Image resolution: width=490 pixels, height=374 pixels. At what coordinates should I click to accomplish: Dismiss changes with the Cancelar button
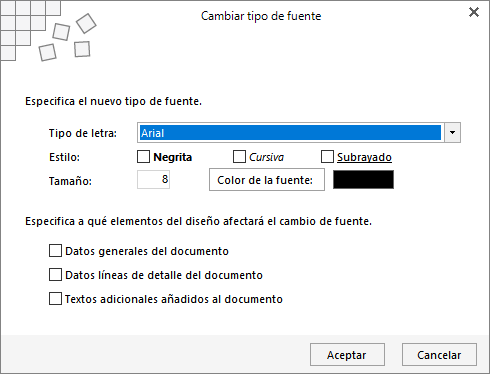(439, 355)
